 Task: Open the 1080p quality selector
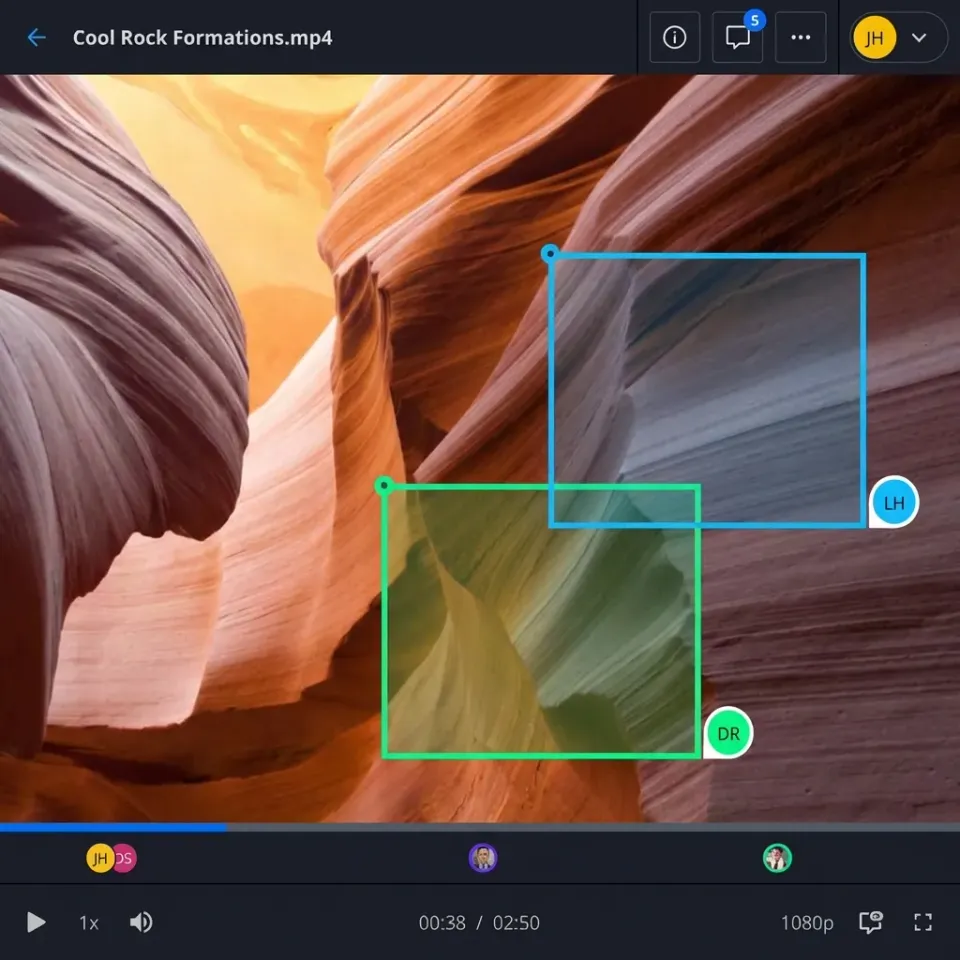(x=806, y=922)
